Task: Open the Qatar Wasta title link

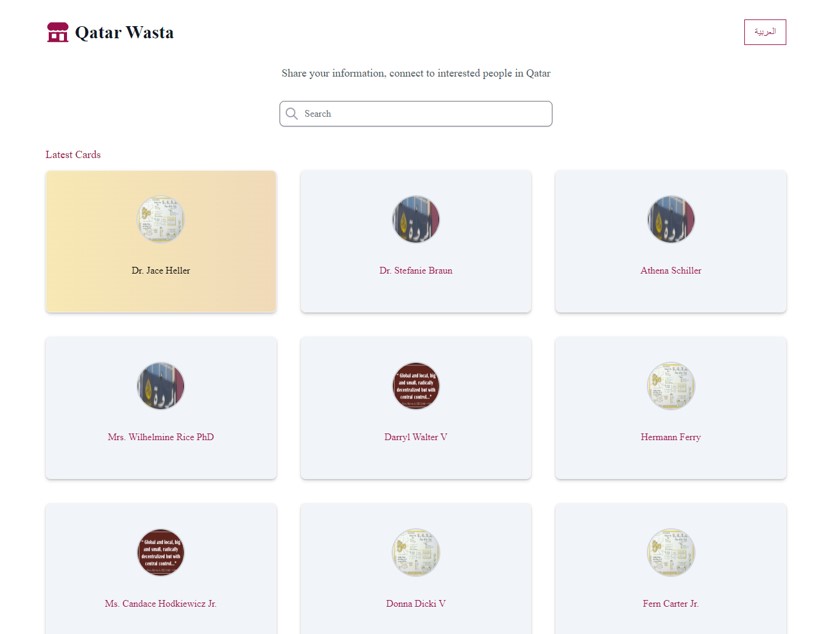Action: coord(124,33)
